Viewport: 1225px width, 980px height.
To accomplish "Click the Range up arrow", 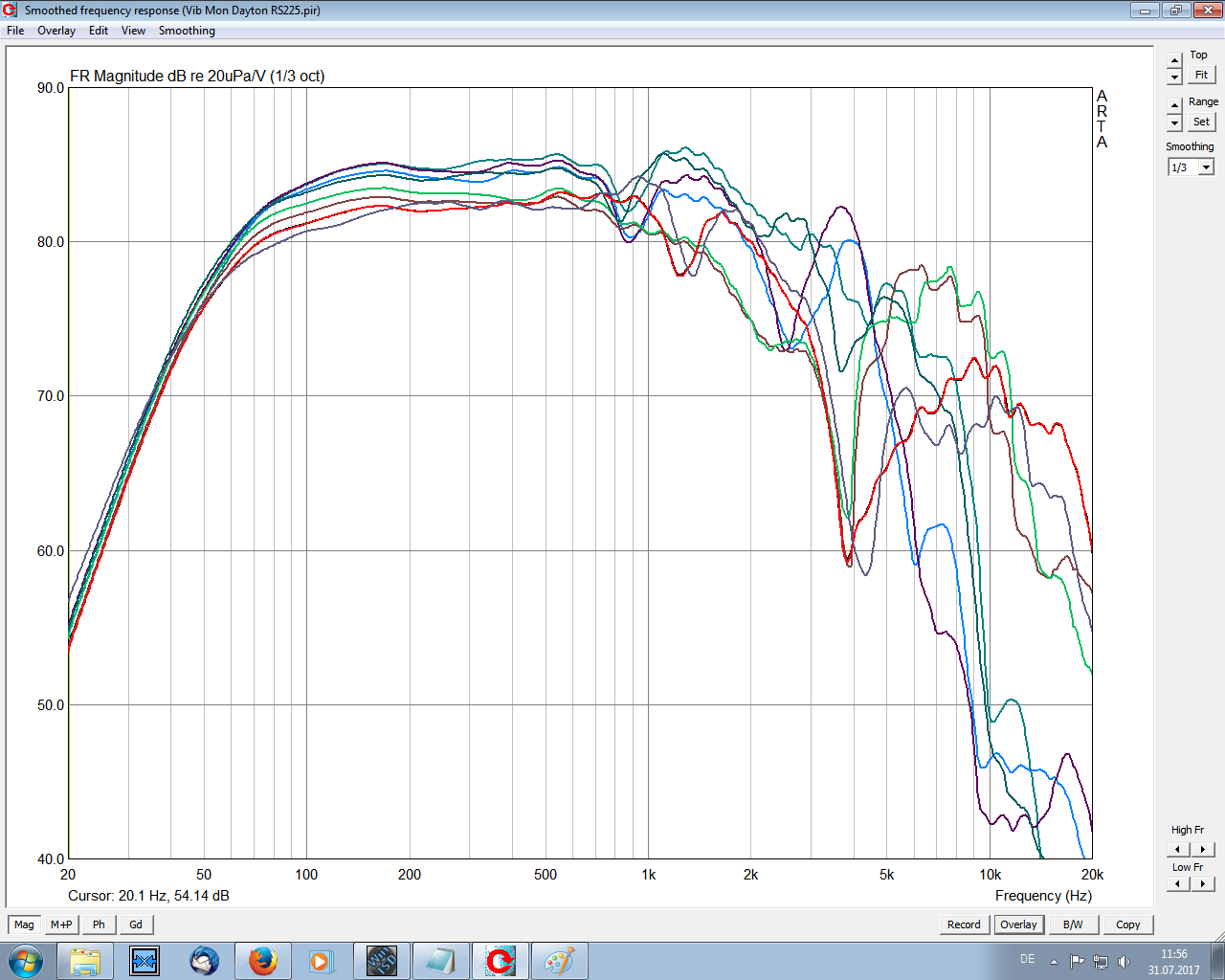I will 1175,107.
